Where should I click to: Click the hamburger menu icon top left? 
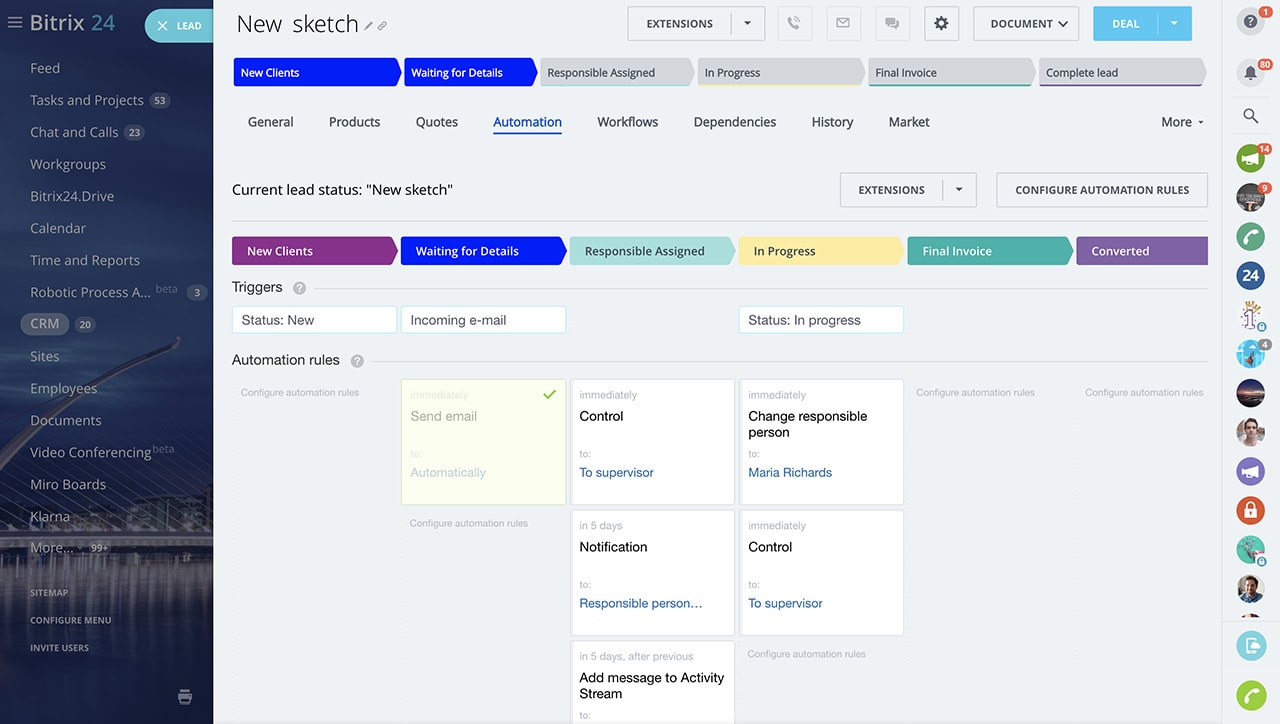[x=15, y=22]
